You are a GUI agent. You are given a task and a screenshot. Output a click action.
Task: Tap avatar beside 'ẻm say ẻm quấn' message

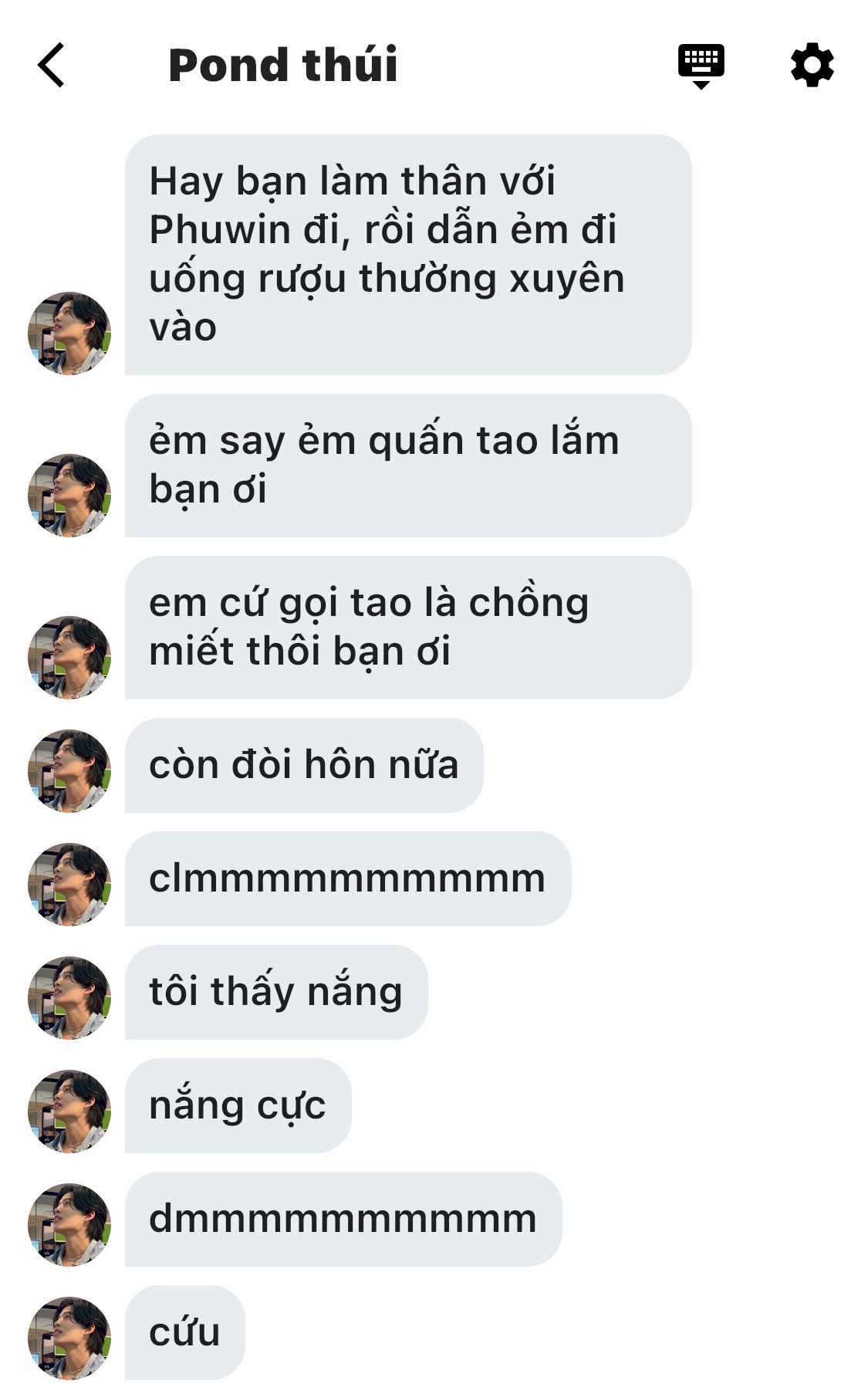tap(69, 496)
